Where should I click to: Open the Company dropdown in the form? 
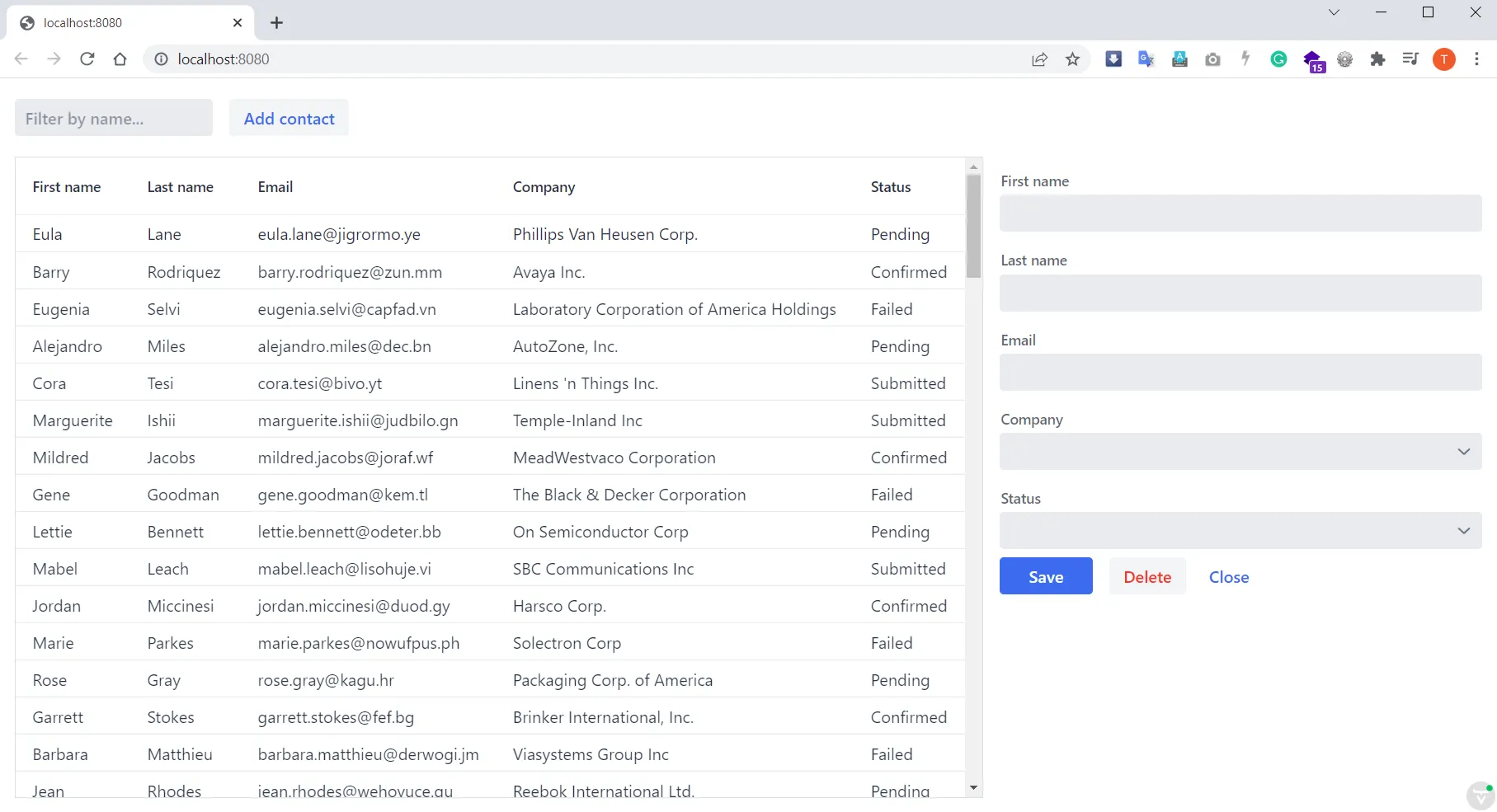click(x=1240, y=452)
